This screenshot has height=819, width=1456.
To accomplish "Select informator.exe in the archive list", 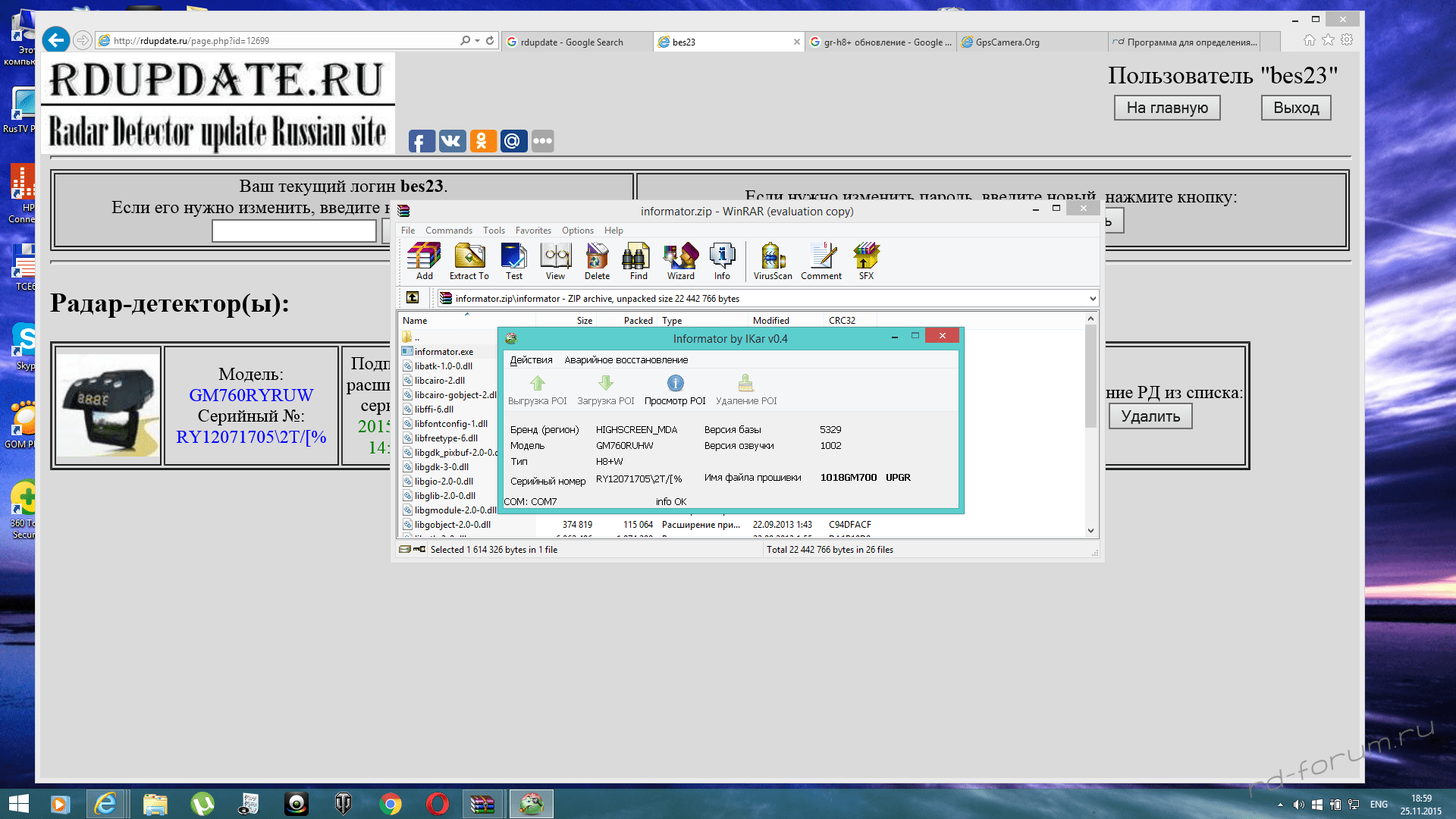I will 444,352.
